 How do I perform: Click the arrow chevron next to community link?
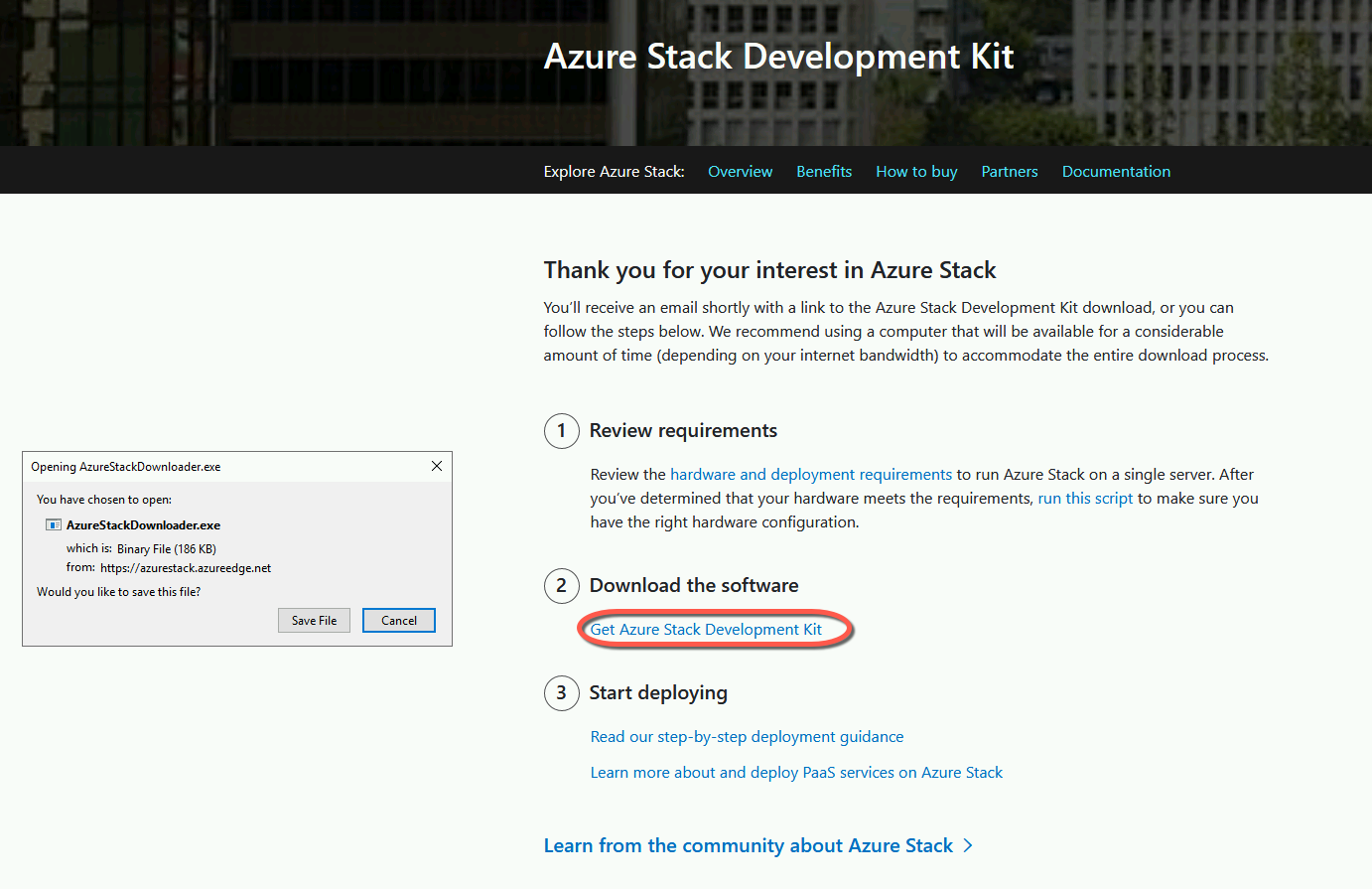click(x=968, y=845)
